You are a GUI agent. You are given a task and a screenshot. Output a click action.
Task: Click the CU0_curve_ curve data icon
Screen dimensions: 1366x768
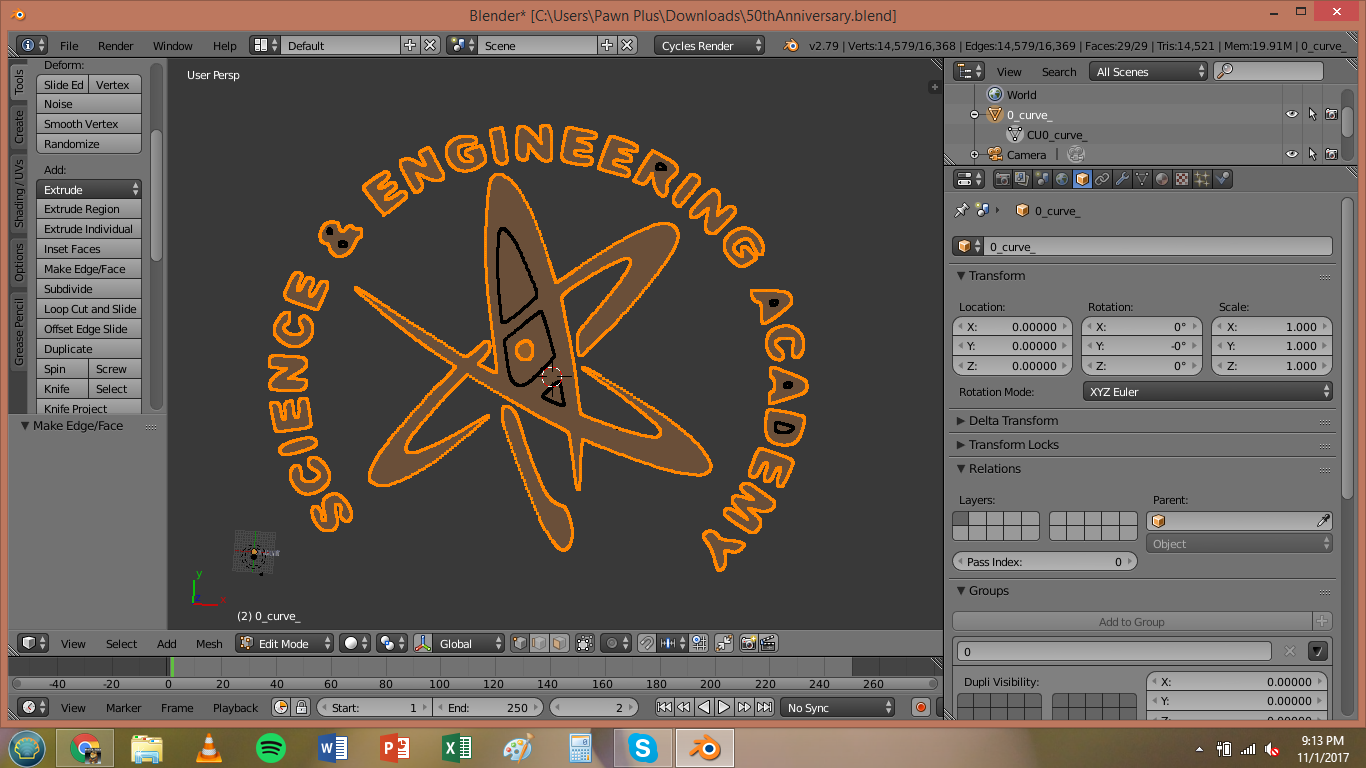pyautogui.click(x=1015, y=135)
